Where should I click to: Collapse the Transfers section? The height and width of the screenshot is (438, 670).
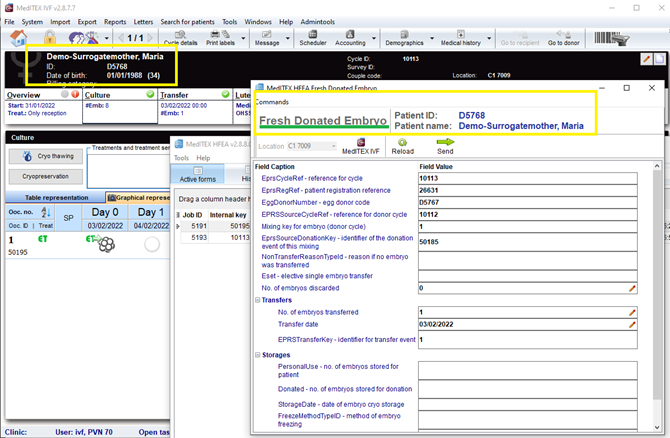(258, 300)
